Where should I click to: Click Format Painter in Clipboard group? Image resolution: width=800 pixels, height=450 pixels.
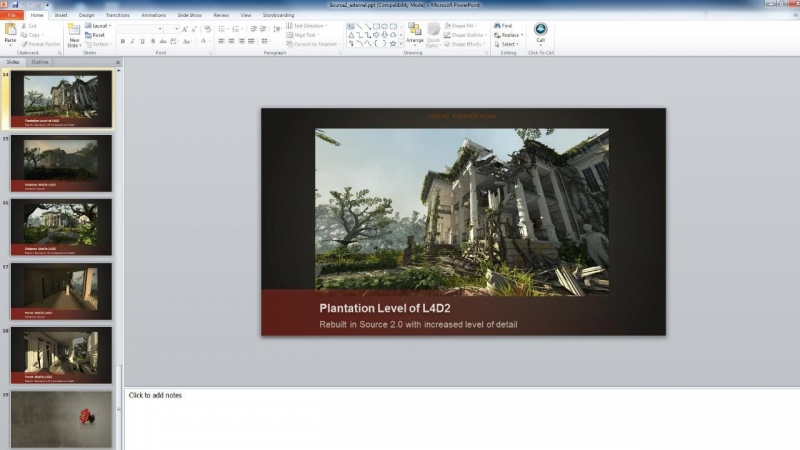41,44
